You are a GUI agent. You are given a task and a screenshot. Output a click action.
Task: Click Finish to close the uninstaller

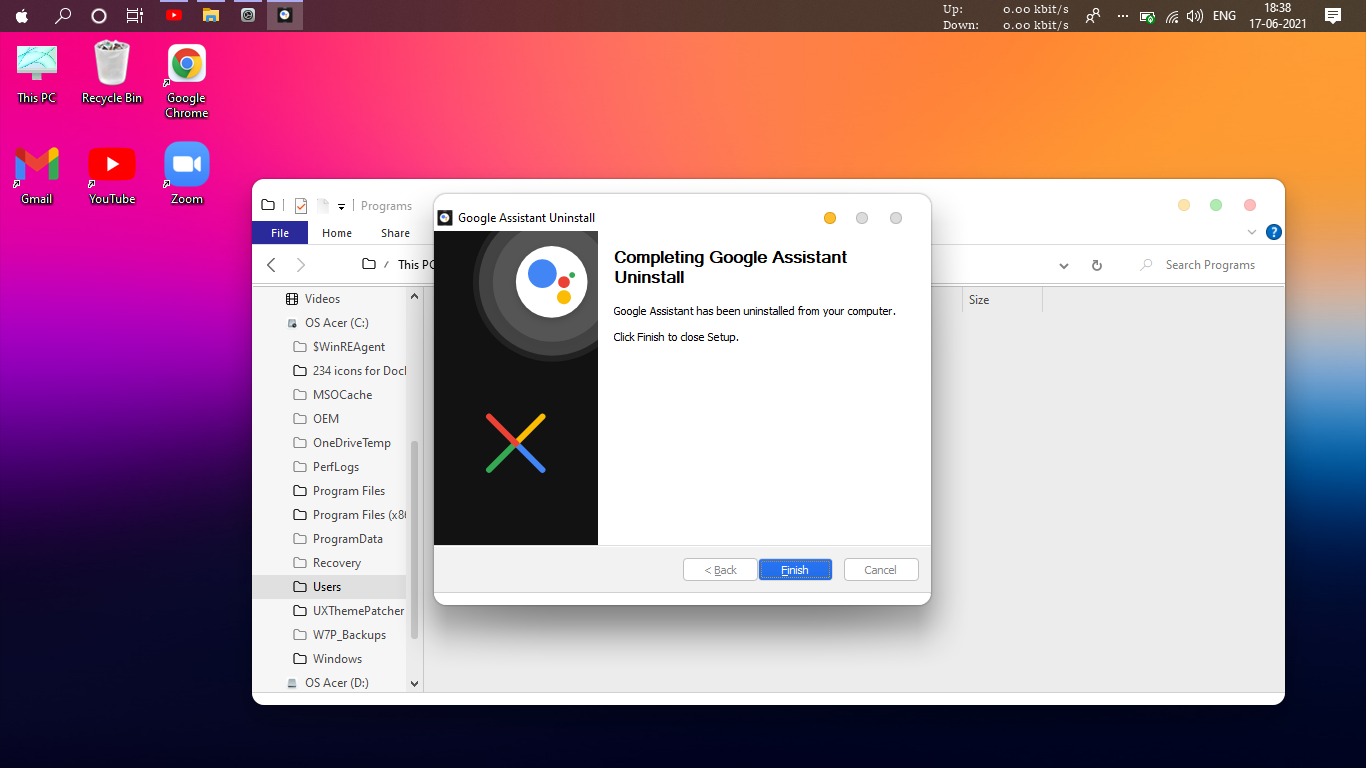coord(795,569)
